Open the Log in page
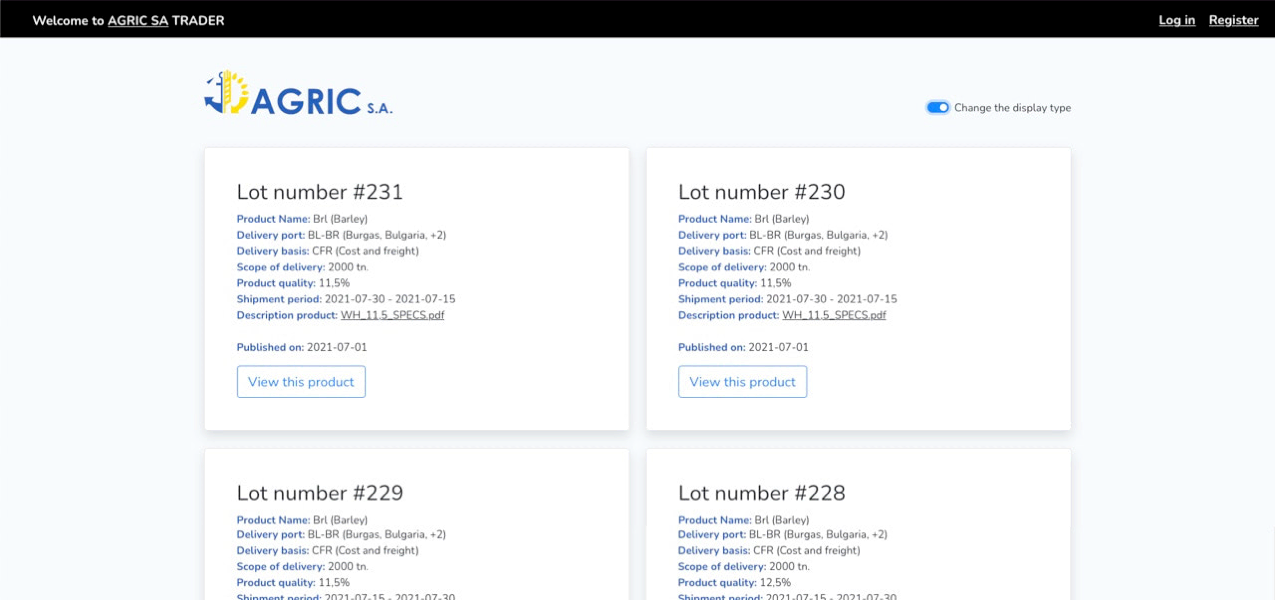1275x600 pixels. click(1176, 20)
